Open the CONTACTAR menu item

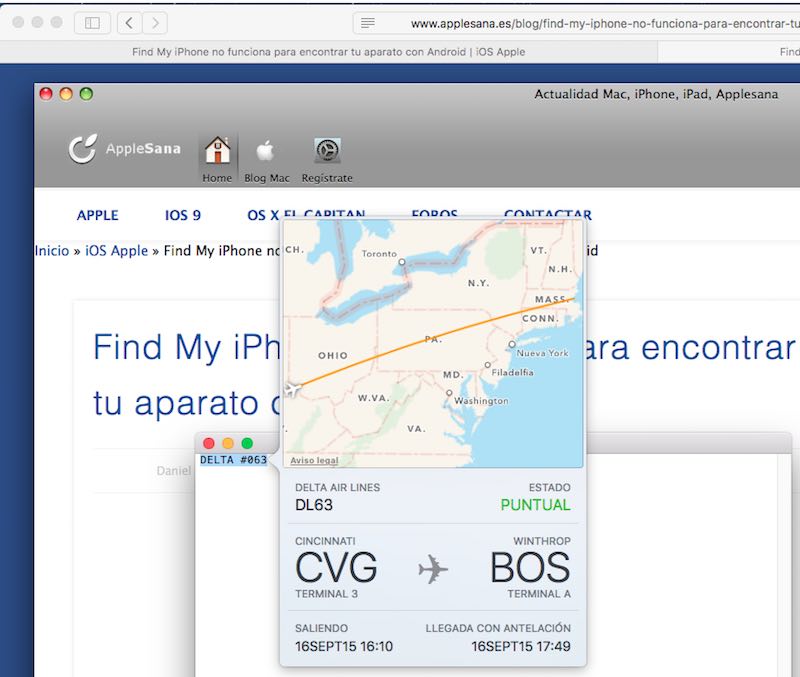[x=547, y=214]
